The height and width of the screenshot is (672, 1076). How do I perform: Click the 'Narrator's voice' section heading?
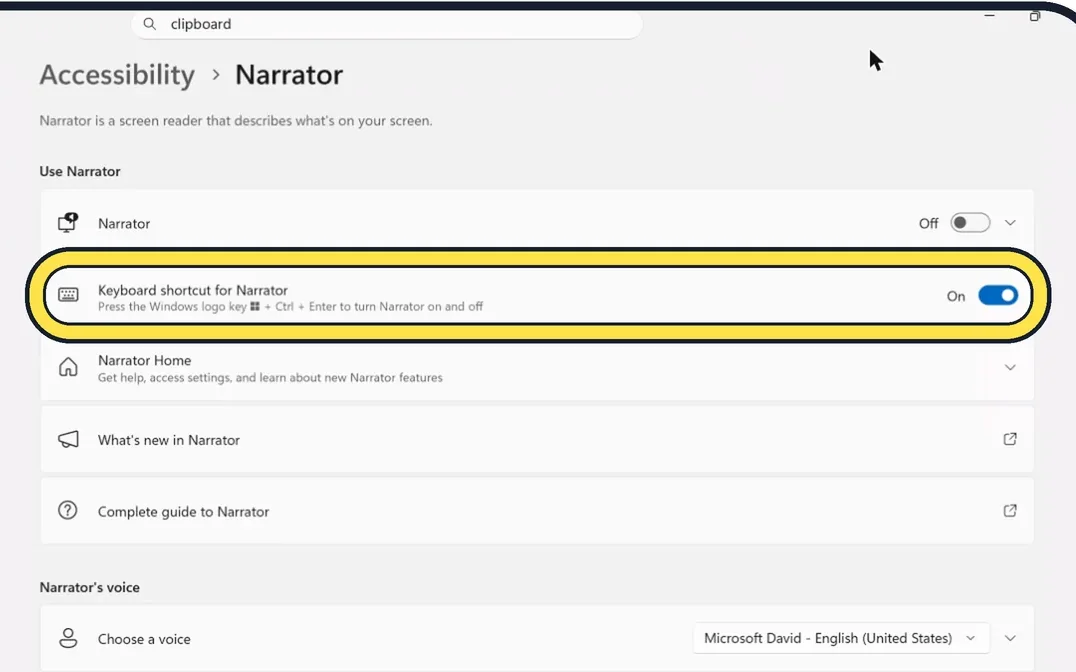point(89,588)
